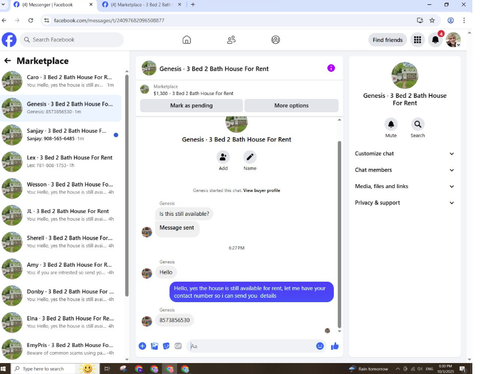The image size is (500, 374).
Task: View site information icon in address bar
Action: tap(47, 20)
